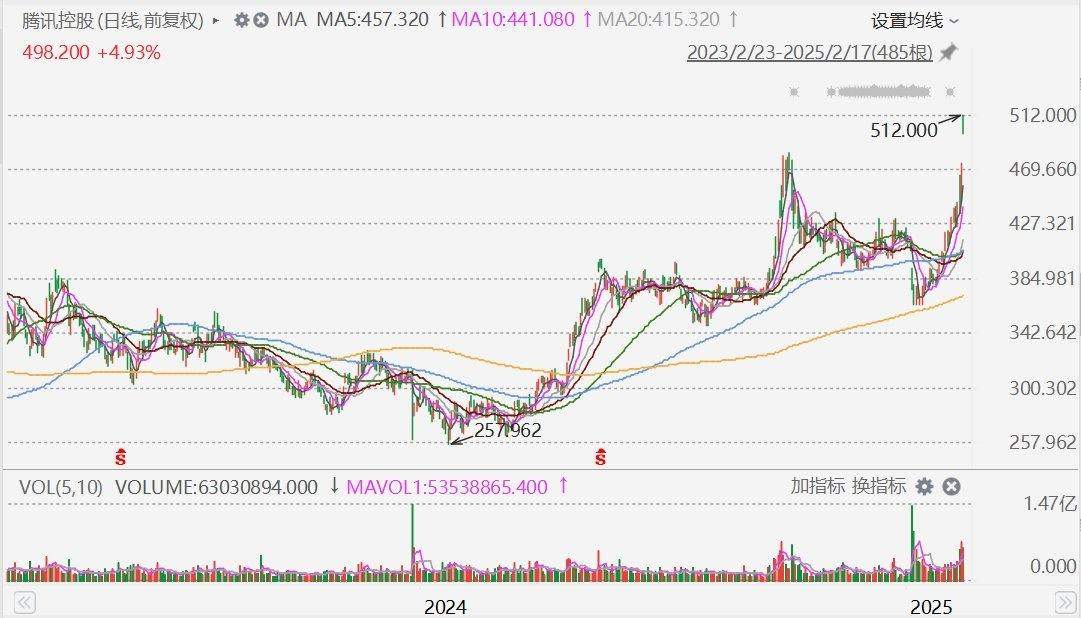This screenshot has height=618, width=1081.
Task: Open MA indicator settings gear
Action: (241, 20)
